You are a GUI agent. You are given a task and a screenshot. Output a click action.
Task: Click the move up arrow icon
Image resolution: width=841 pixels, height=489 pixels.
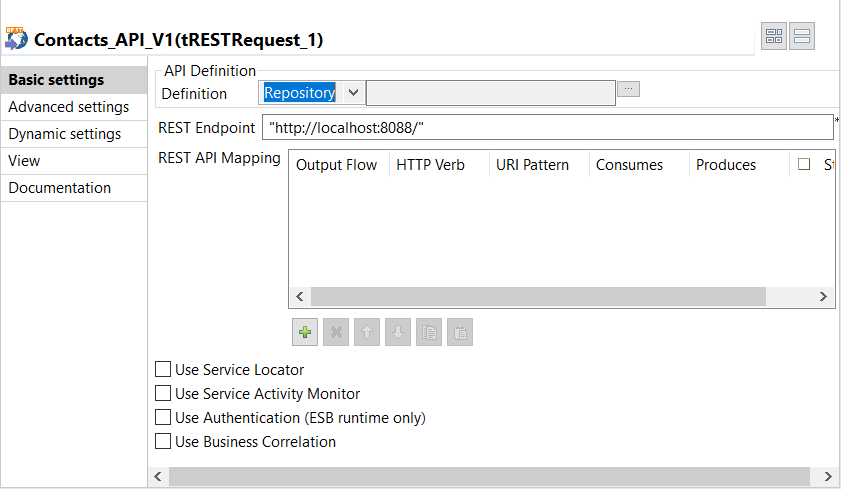tap(367, 333)
